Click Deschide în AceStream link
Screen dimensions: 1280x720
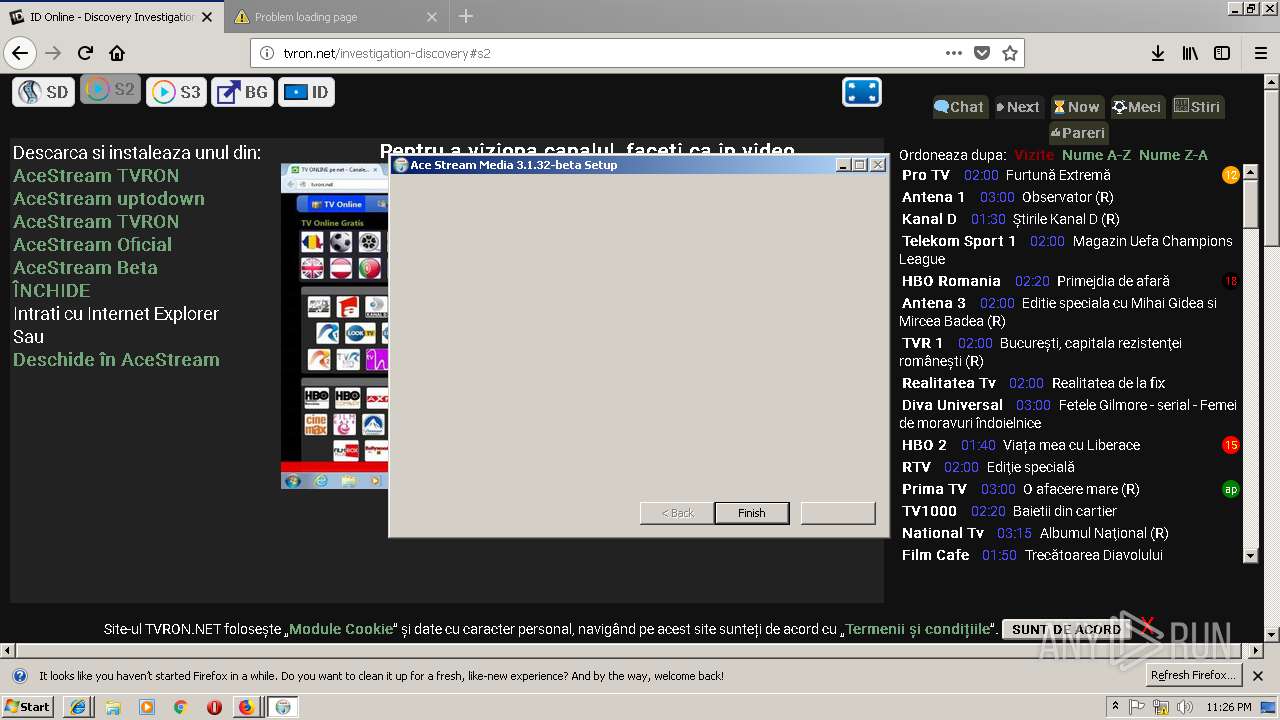pos(116,360)
